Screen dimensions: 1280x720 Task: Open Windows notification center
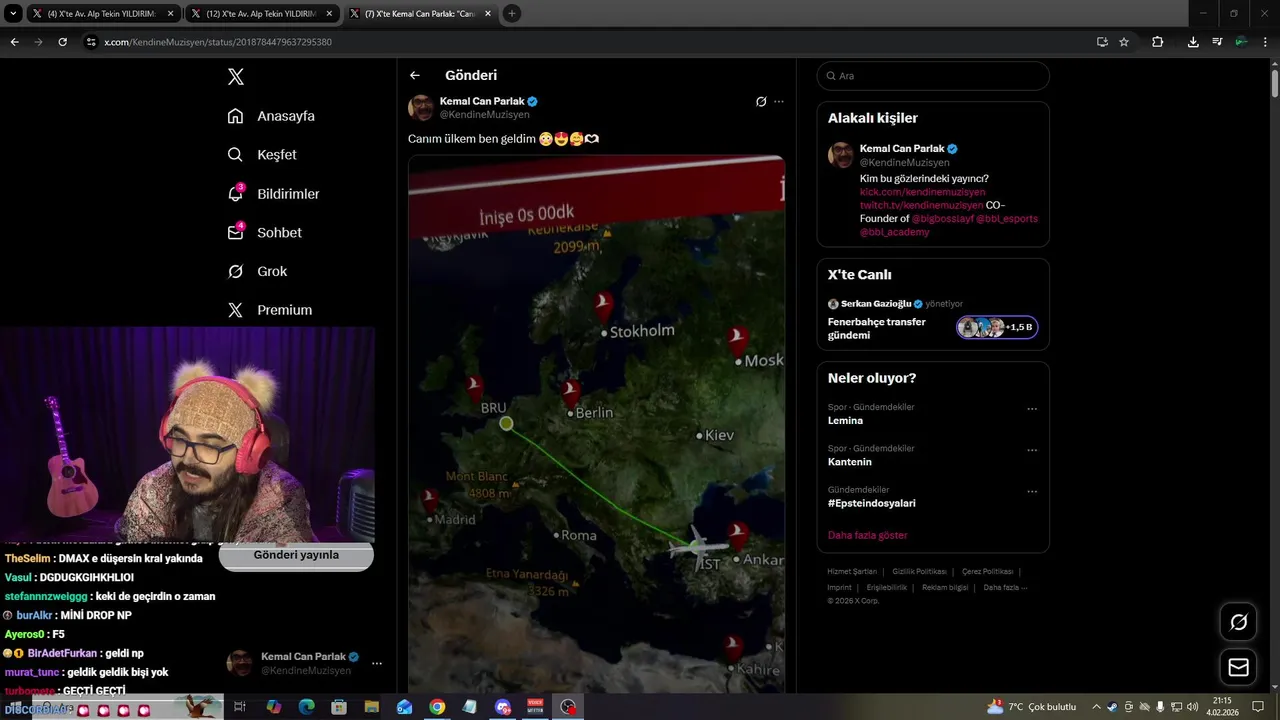[x=1258, y=707]
